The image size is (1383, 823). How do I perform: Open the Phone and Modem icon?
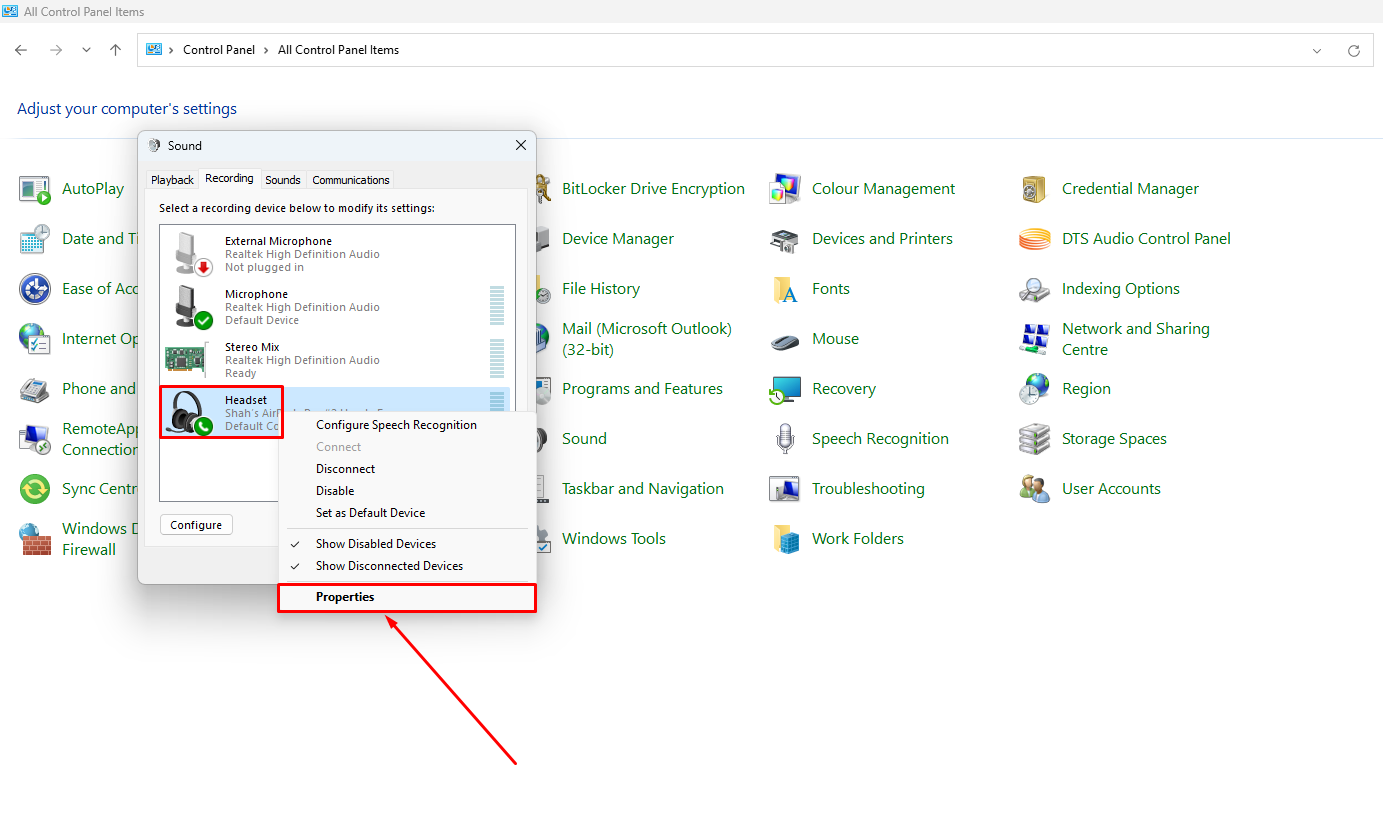tap(35, 389)
